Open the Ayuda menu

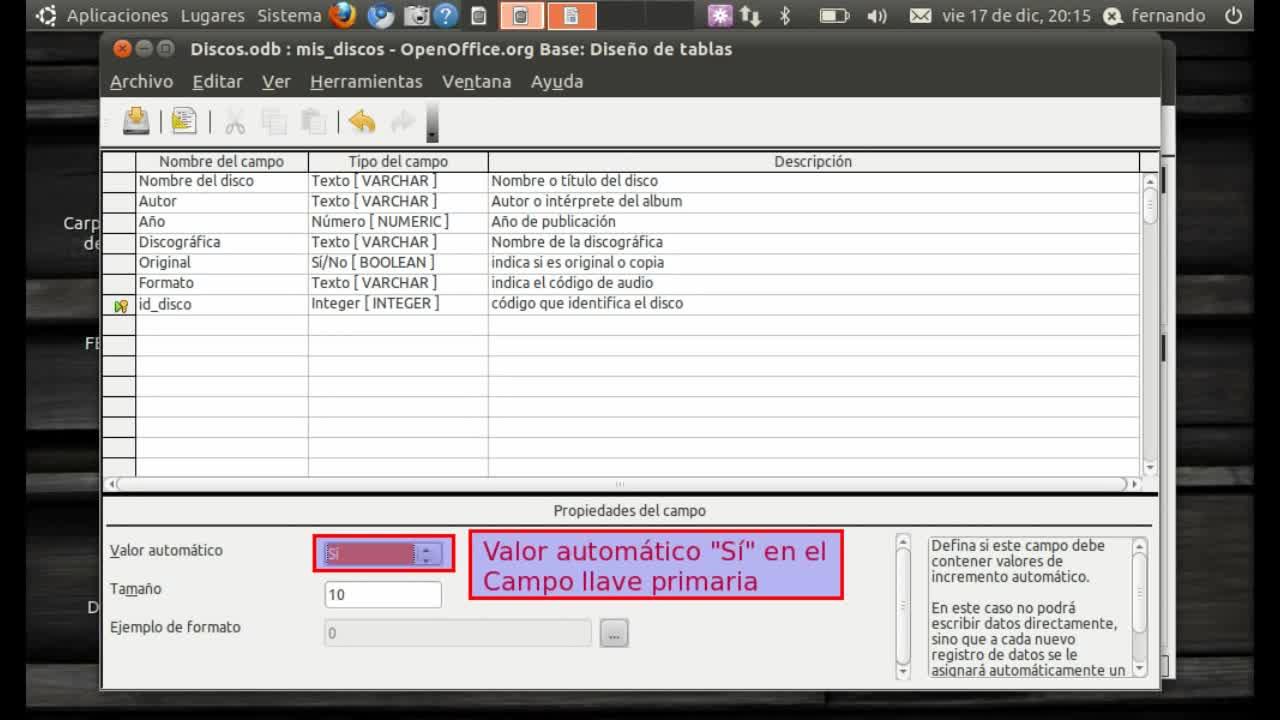pos(557,82)
